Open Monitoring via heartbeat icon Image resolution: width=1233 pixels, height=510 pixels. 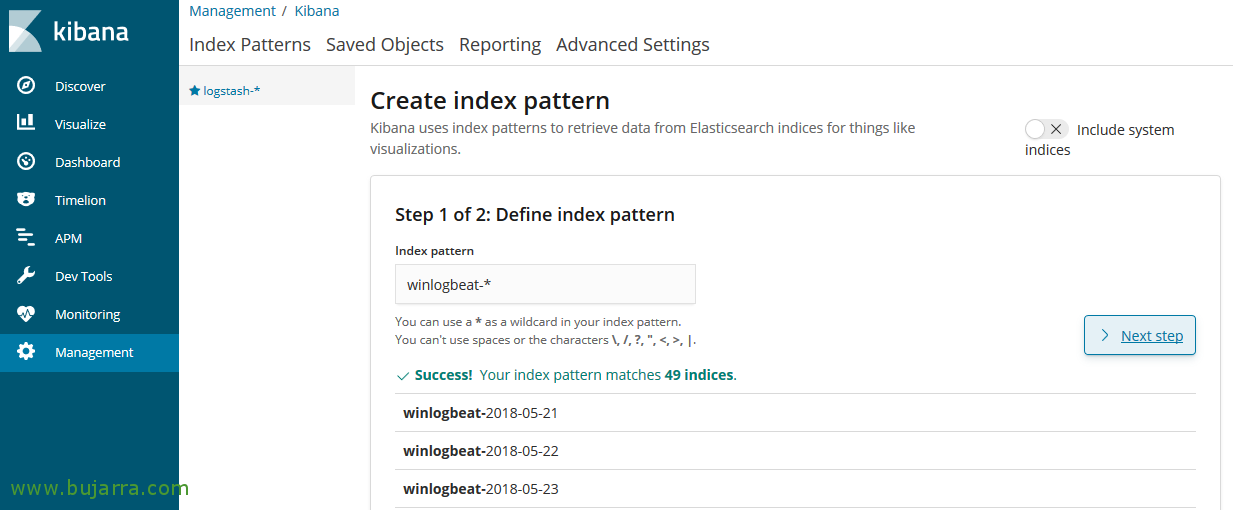(26, 313)
